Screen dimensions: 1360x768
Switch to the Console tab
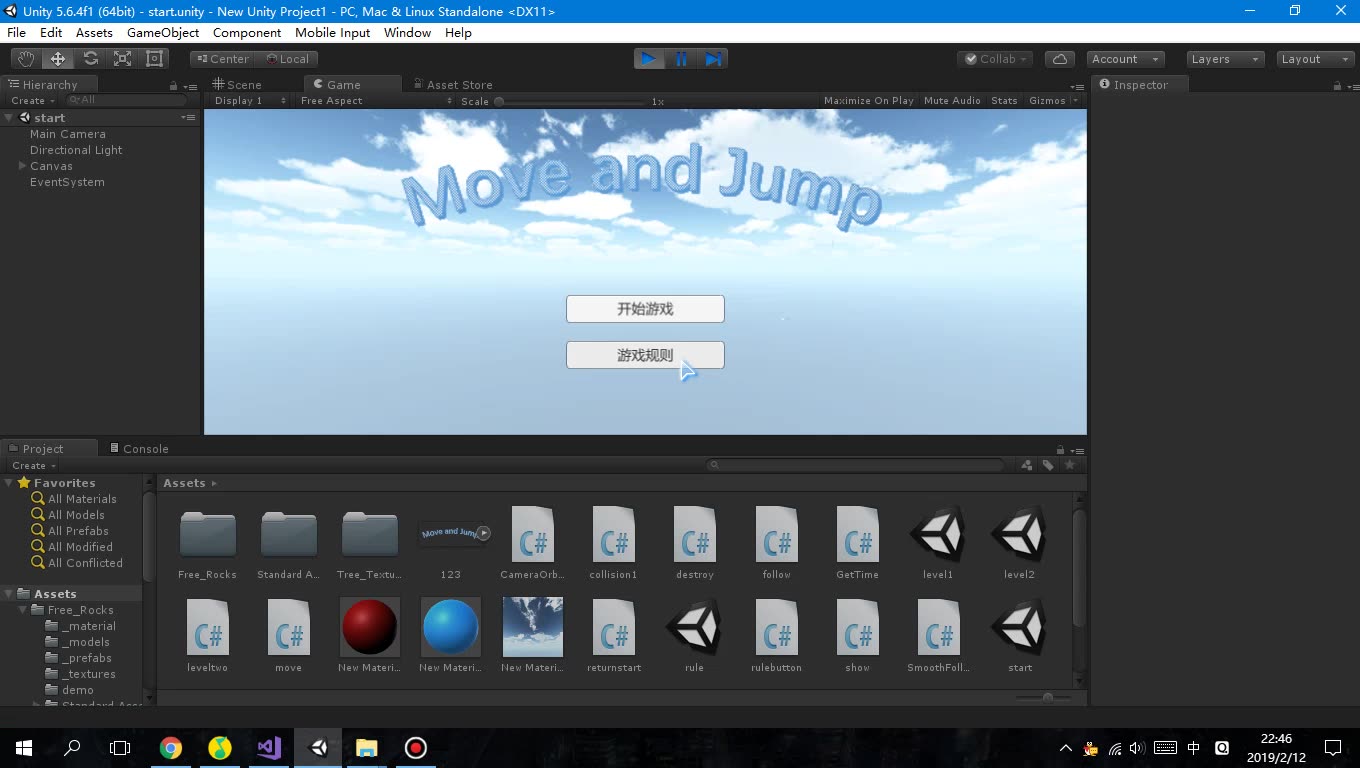[x=139, y=449]
